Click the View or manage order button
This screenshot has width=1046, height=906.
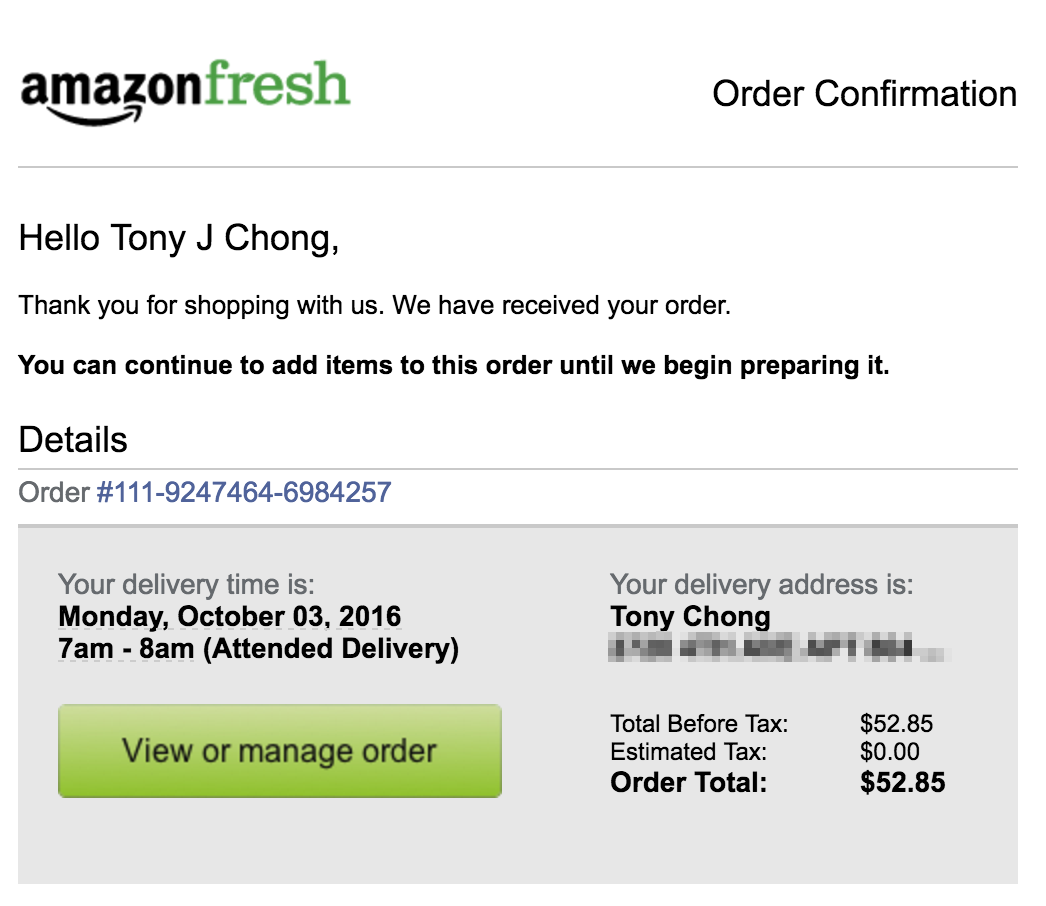pyautogui.click(x=280, y=751)
